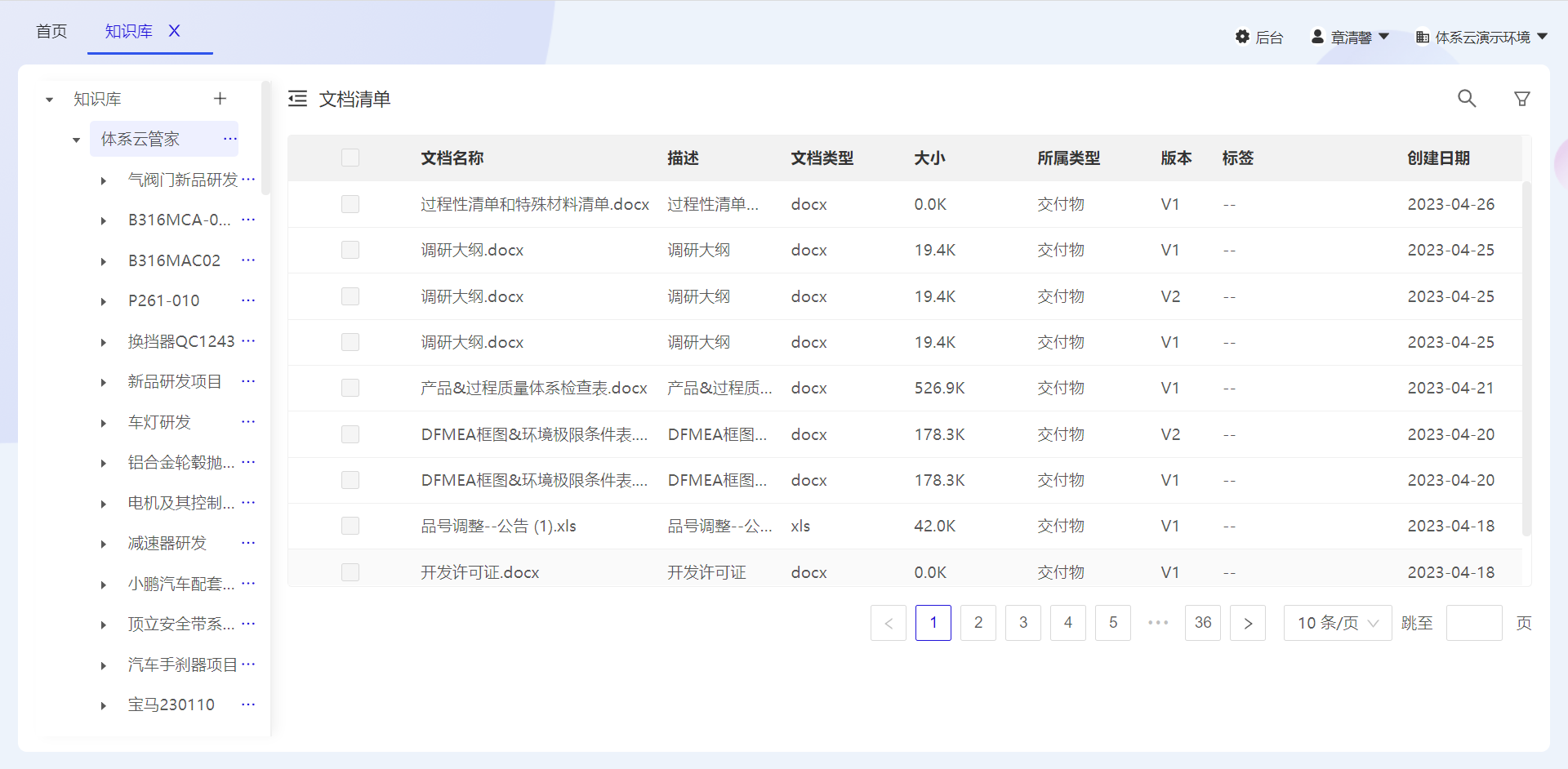The height and width of the screenshot is (769, 1568).
Task: Open the filter funnel icon
Action: (1522, 99)
